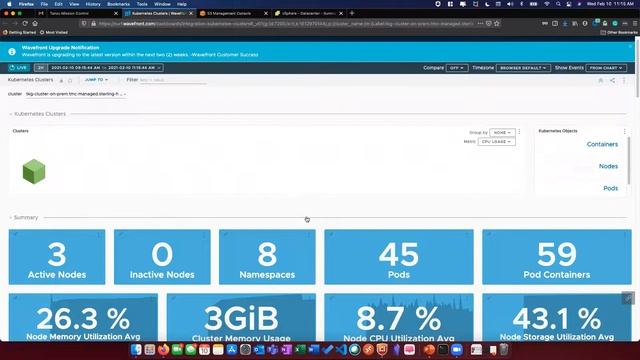Screen dimensions: 640x360
Task: Open the cluster variable selector dropdown
Action: pos(76,94)
